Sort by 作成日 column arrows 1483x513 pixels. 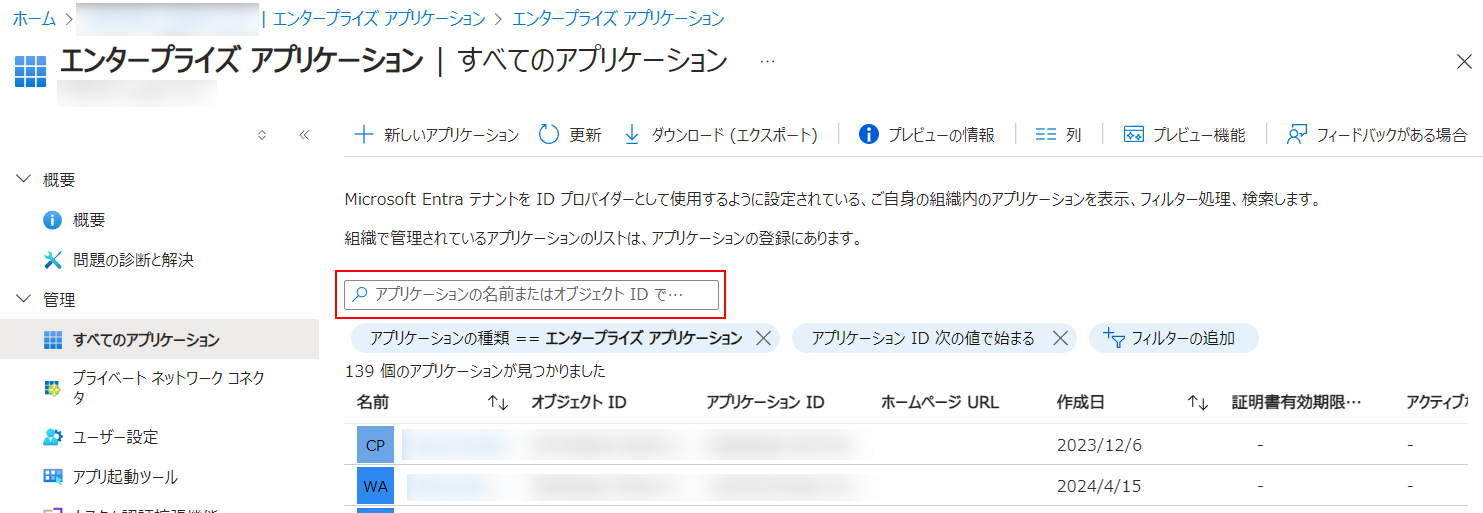pos(1198,403)
